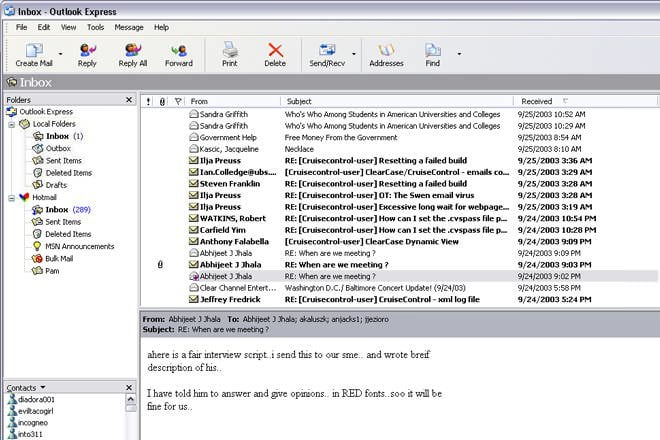Forward the selected email
Screen dimensions: 660x440
click(x=179, y=54)
